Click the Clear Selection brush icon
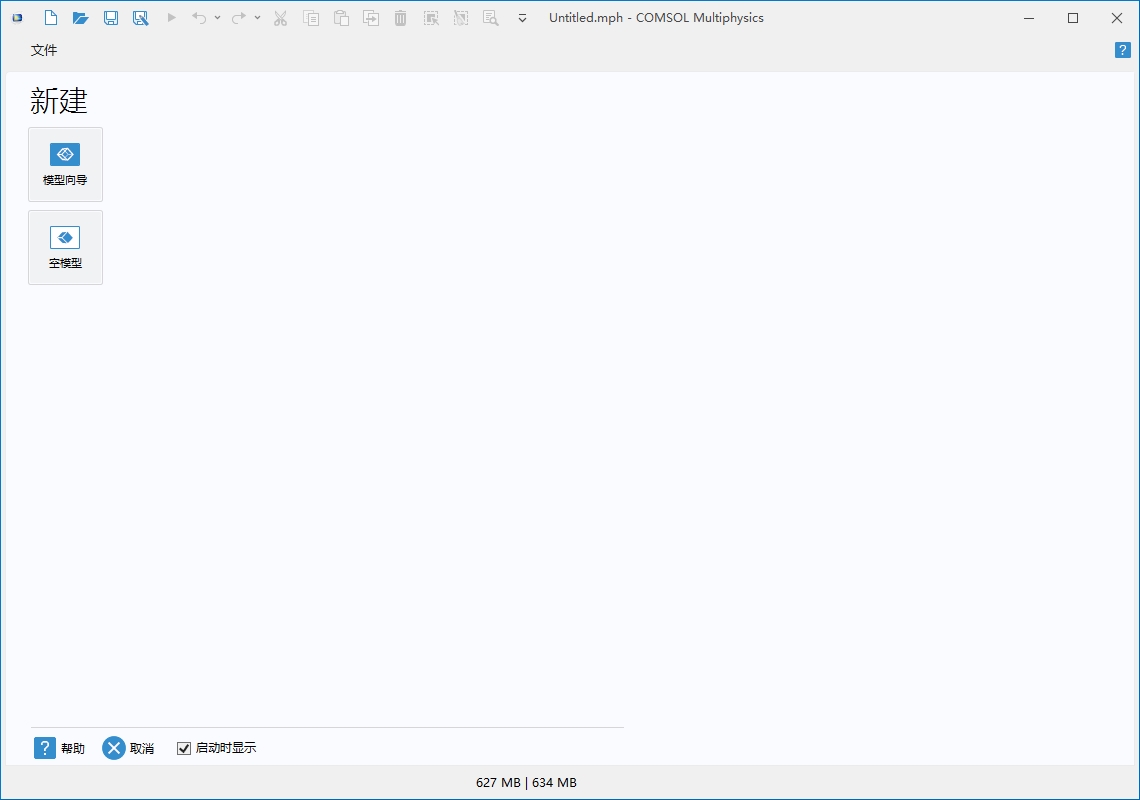 (x=461, y=18)
